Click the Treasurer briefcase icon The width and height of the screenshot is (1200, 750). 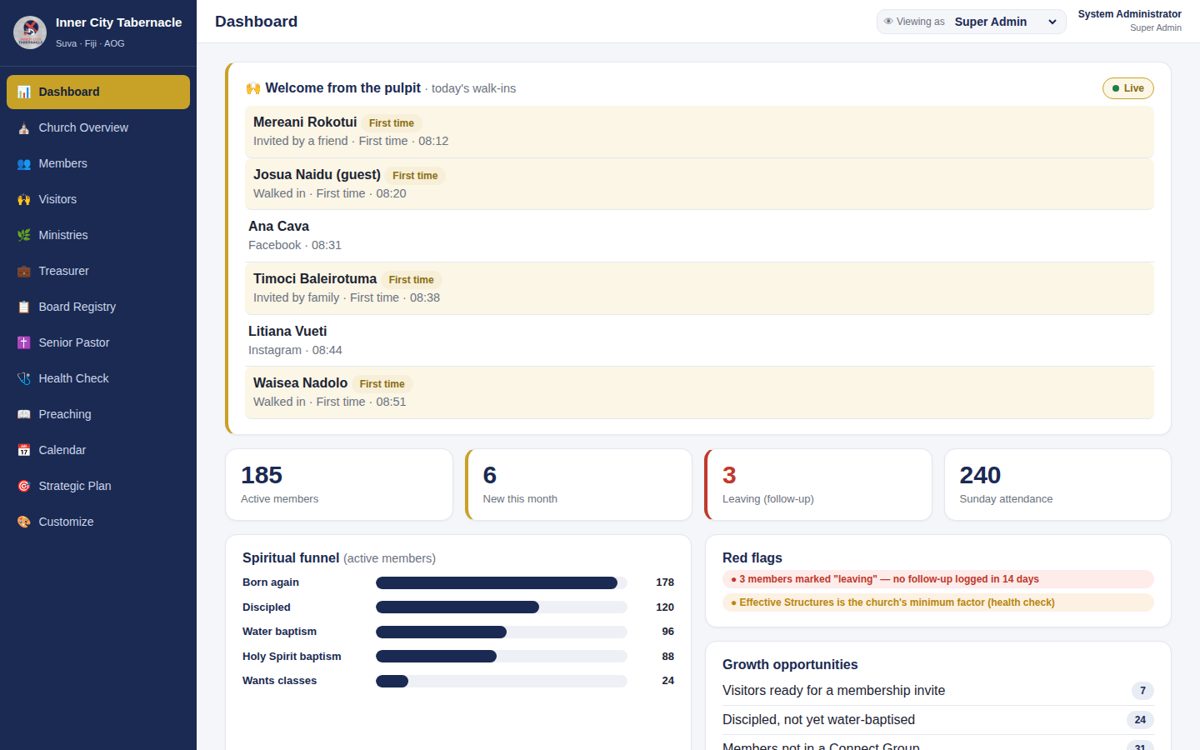point(24,271)
